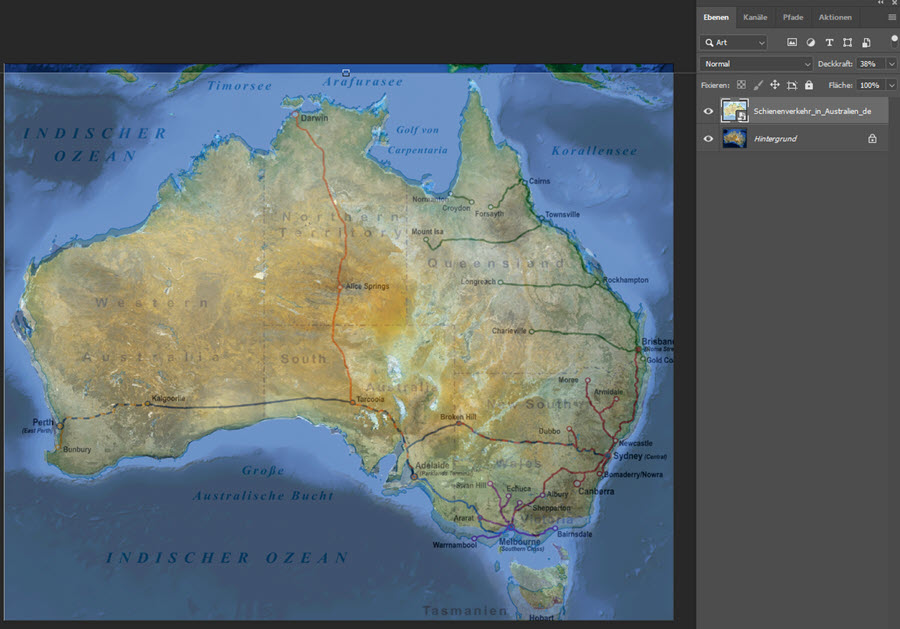Switch to the Kanäle tab
900x629 pixels.
(x=755, y=17)
